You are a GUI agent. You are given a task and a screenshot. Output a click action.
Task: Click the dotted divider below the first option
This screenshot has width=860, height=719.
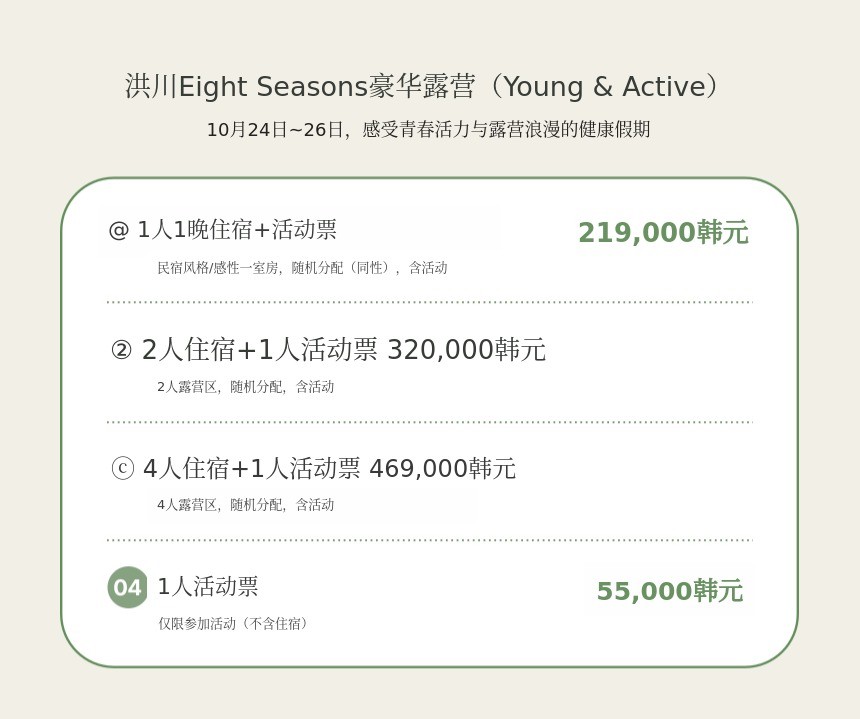pos(430,301)
